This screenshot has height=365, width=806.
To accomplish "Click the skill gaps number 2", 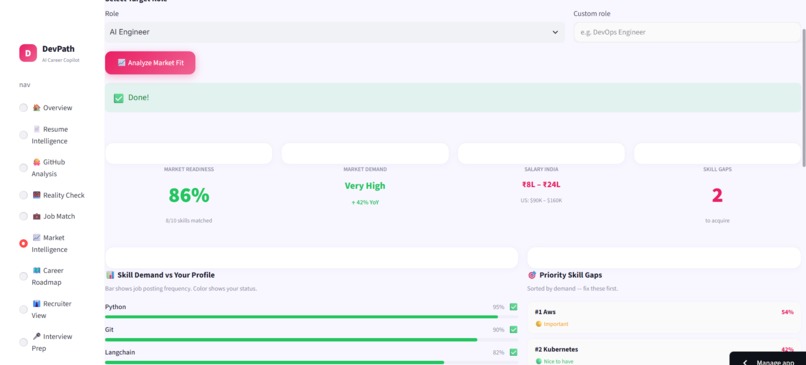I will [717, 195].
